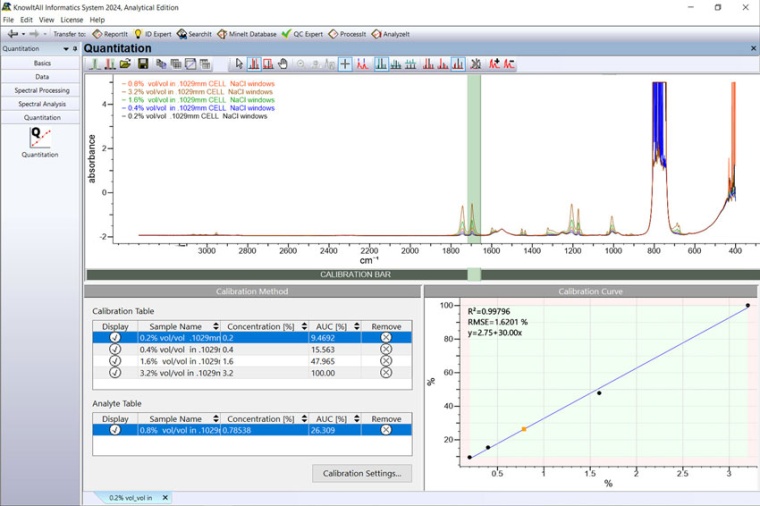Click the green slider on Calibration Bar
This screenshot has width=760, height=506.
coord(474,274)
